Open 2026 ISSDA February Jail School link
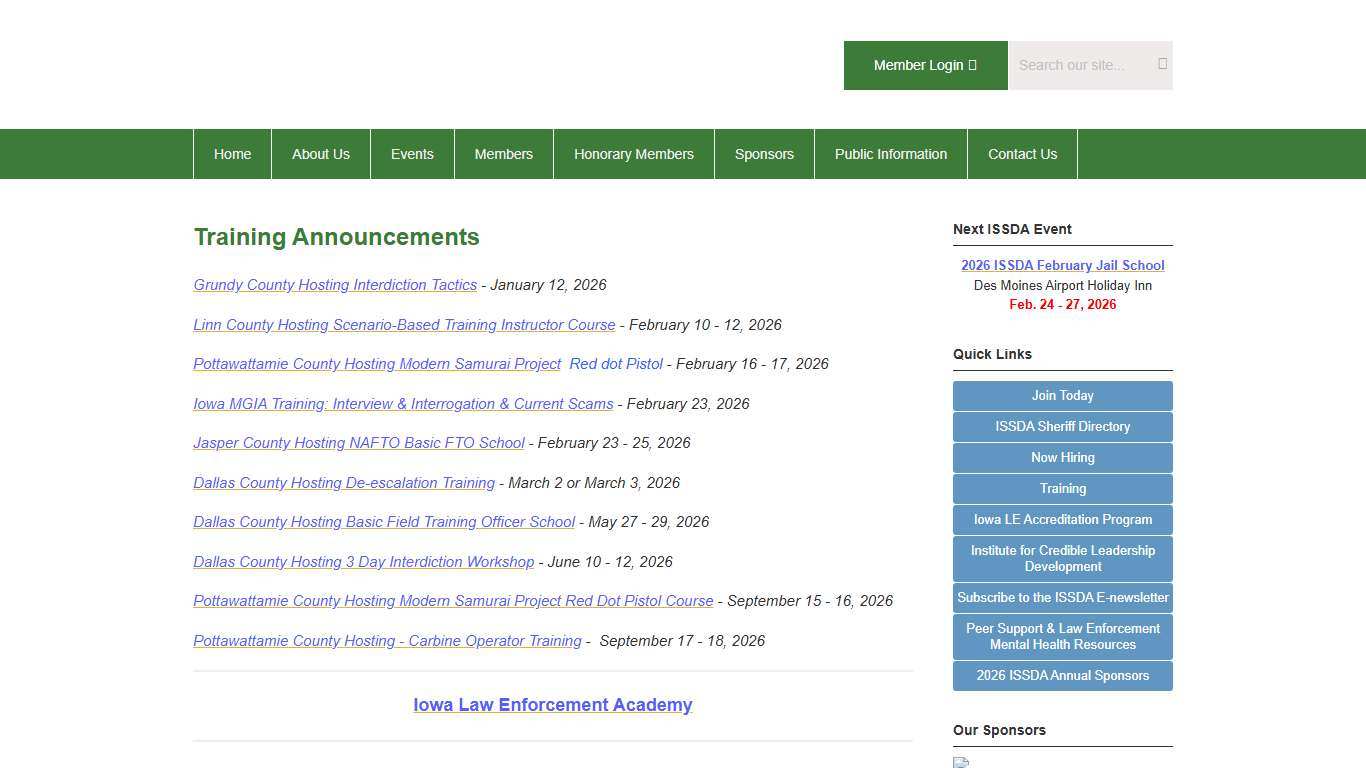 pyautogui.click(x=1062, y=265)
